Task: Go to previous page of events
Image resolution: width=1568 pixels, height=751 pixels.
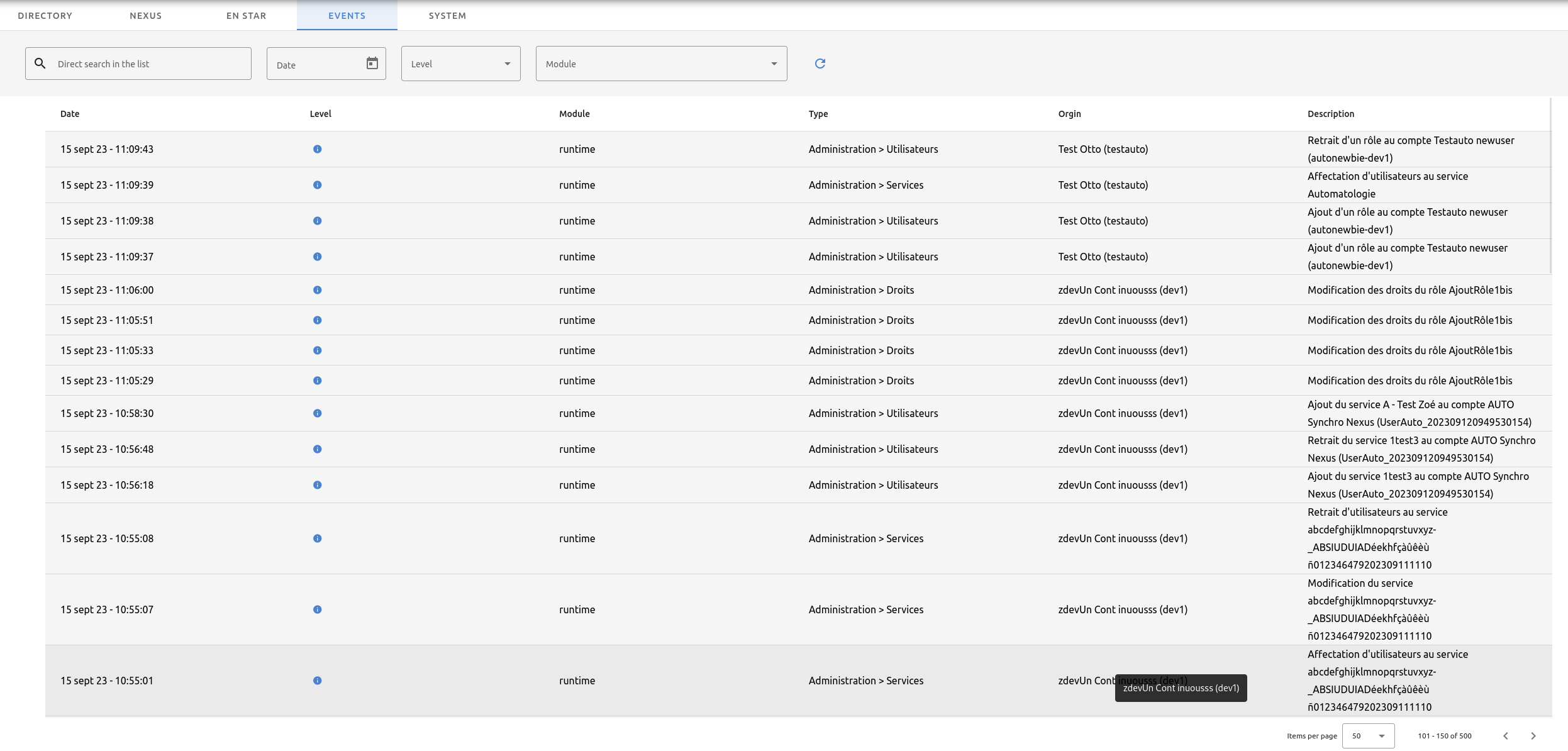Action: pyautogui.click(x=1506, y=736)
